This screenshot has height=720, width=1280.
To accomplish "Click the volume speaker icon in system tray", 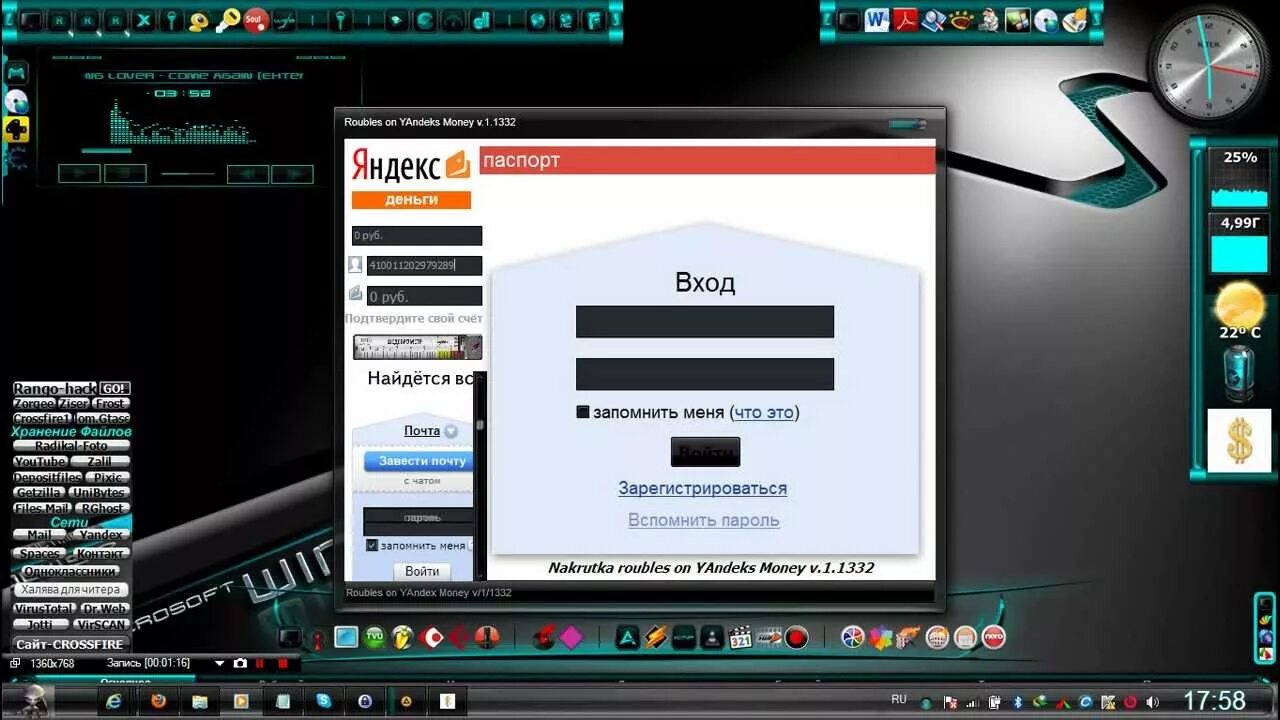I will click(1152, 702).
